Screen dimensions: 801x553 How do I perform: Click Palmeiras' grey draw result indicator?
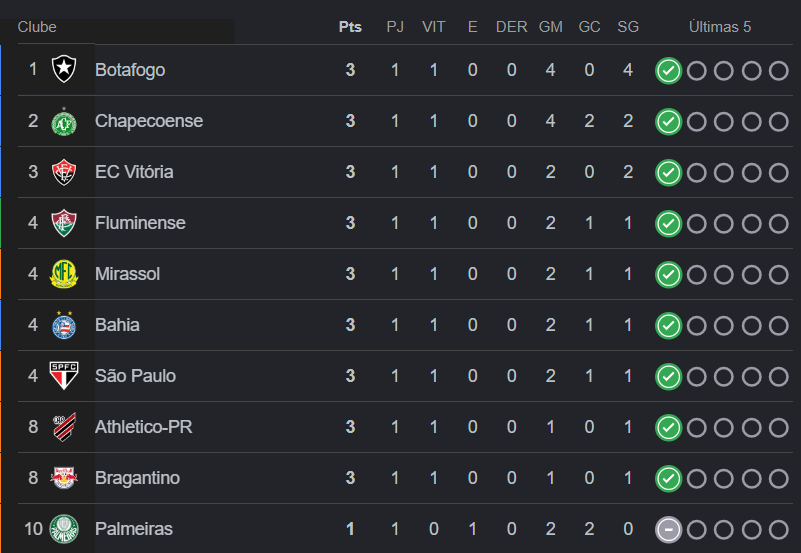click(x=668, y=529)
